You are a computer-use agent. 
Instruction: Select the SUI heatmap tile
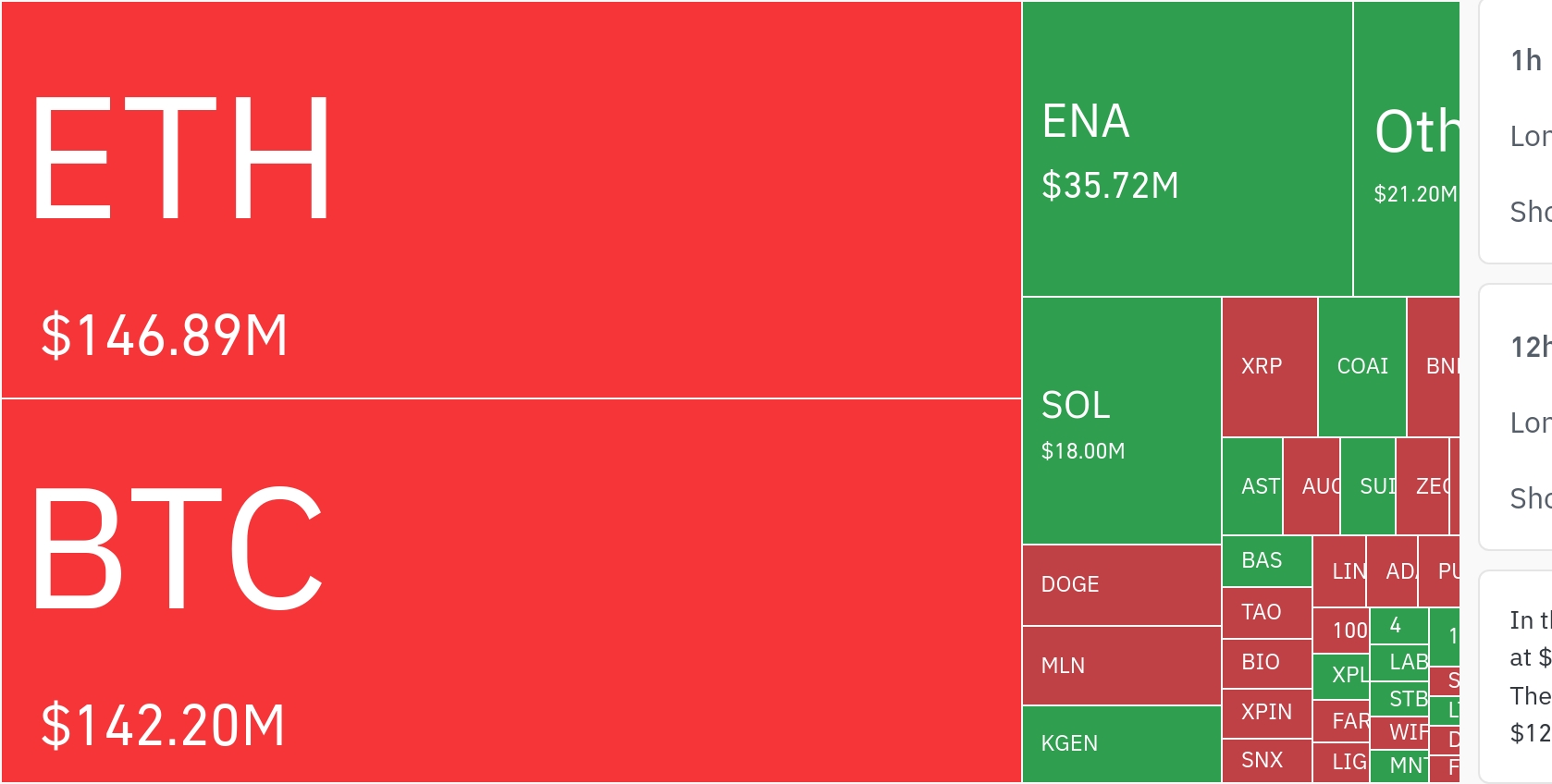pyautogui.click(x=1368, y=486)
